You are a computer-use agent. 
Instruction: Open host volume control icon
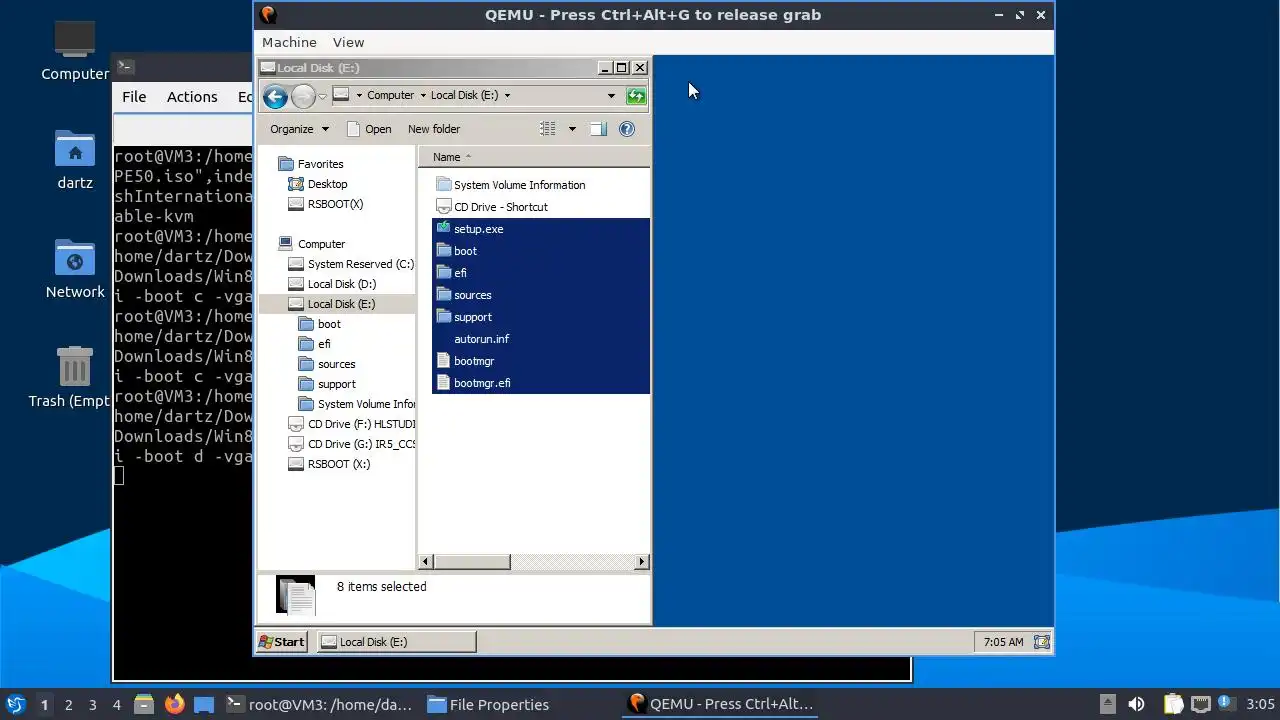pos(1136,704)
